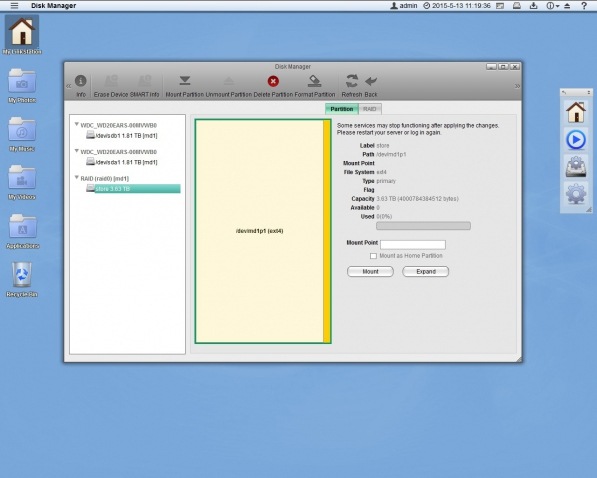Viewport: 597px width, 478px height.
Task: Refresh the disk list
Action: point(351,81)
